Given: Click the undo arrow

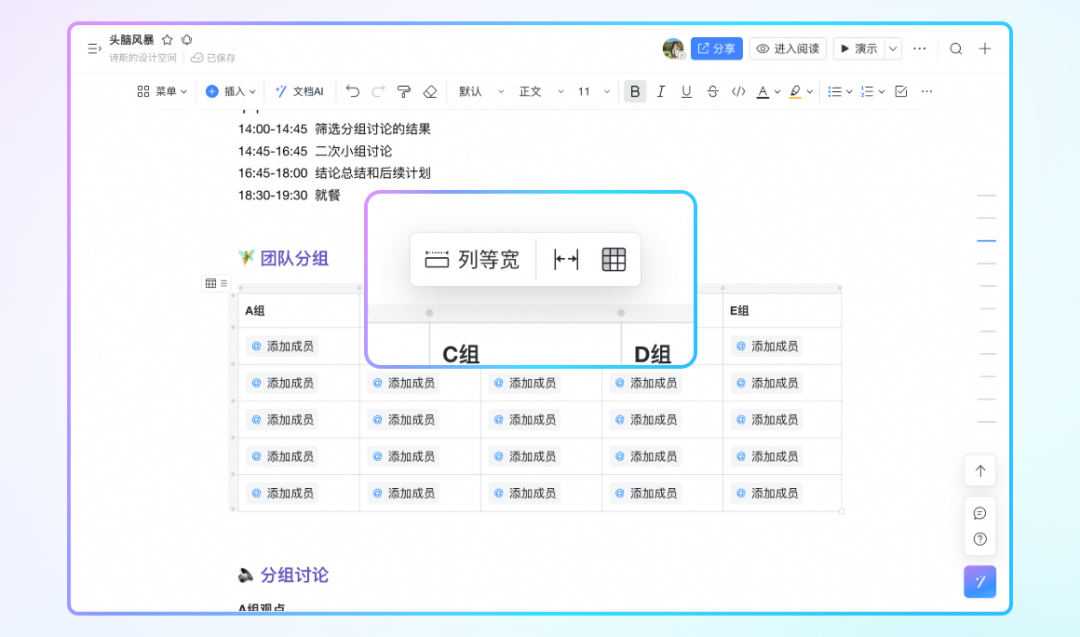Looking at the screenshot, I should (352, 91).
